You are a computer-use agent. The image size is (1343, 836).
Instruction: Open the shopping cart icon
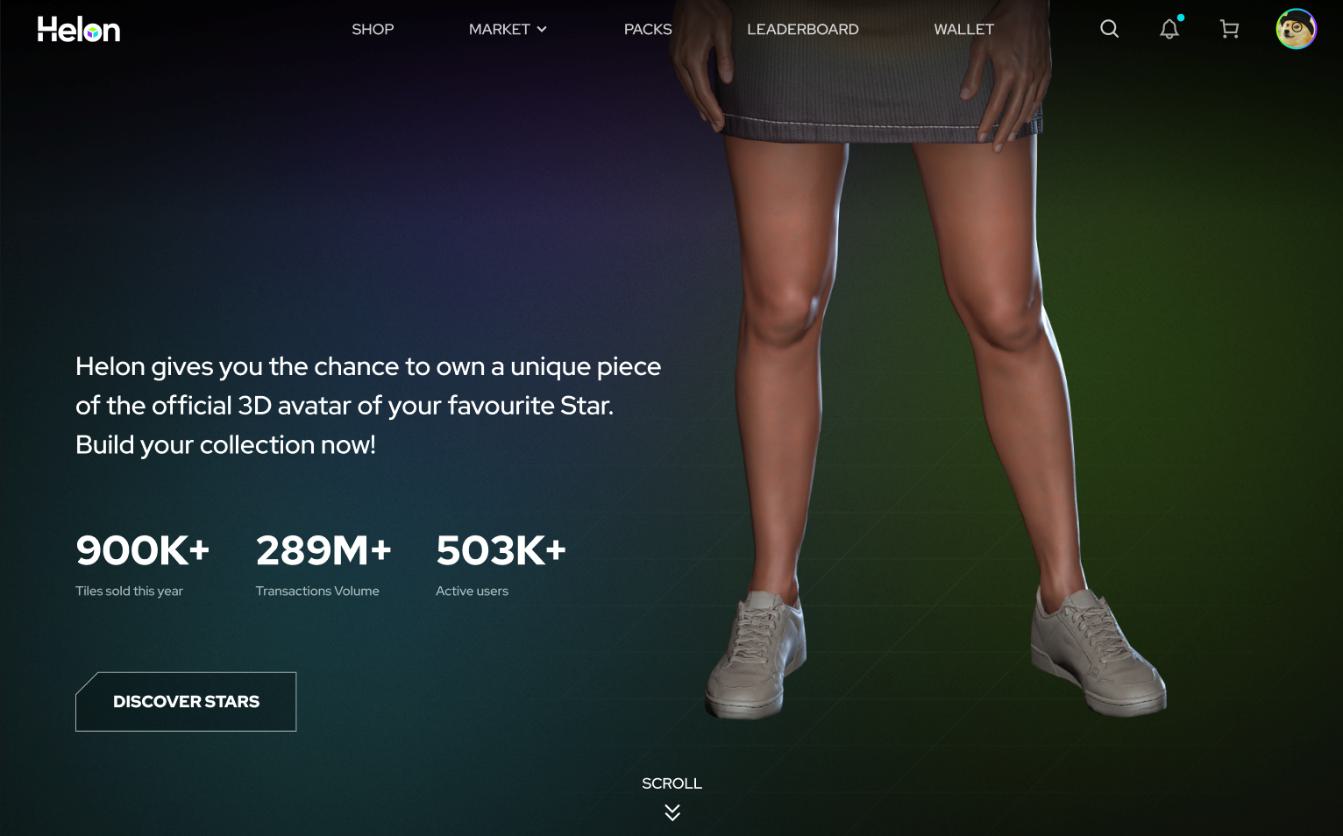pos(1230,29)
